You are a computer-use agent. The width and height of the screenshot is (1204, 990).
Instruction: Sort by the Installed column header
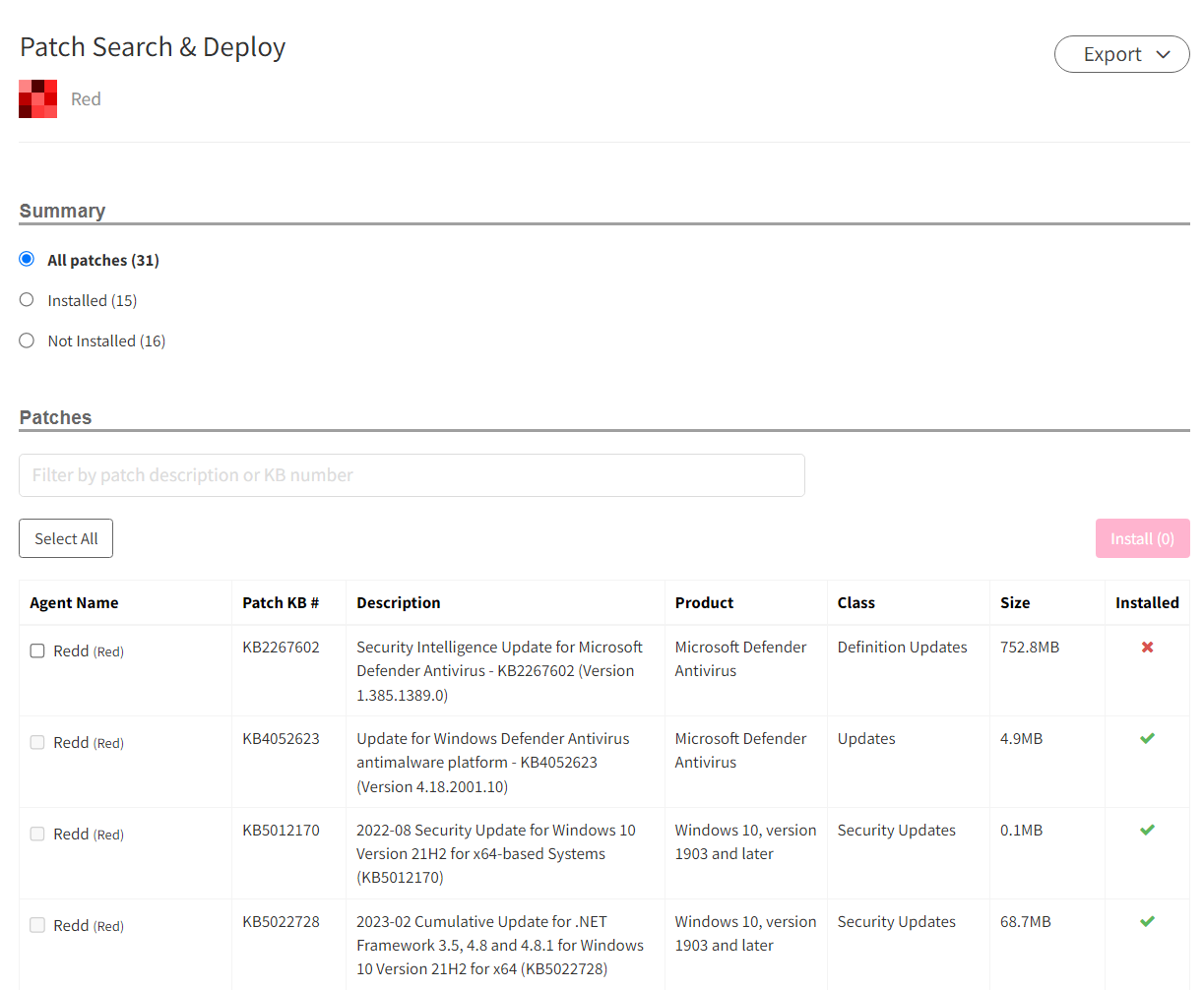1147,603
